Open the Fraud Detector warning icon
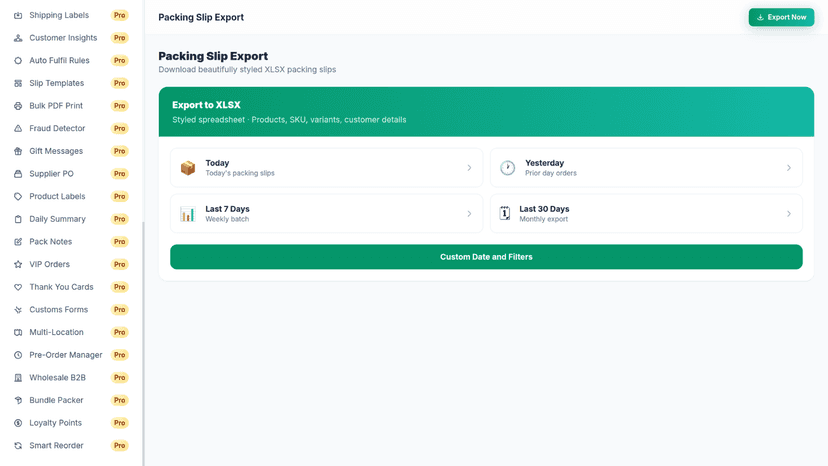This screenshot has width=828, height=466. pos(18,128)
